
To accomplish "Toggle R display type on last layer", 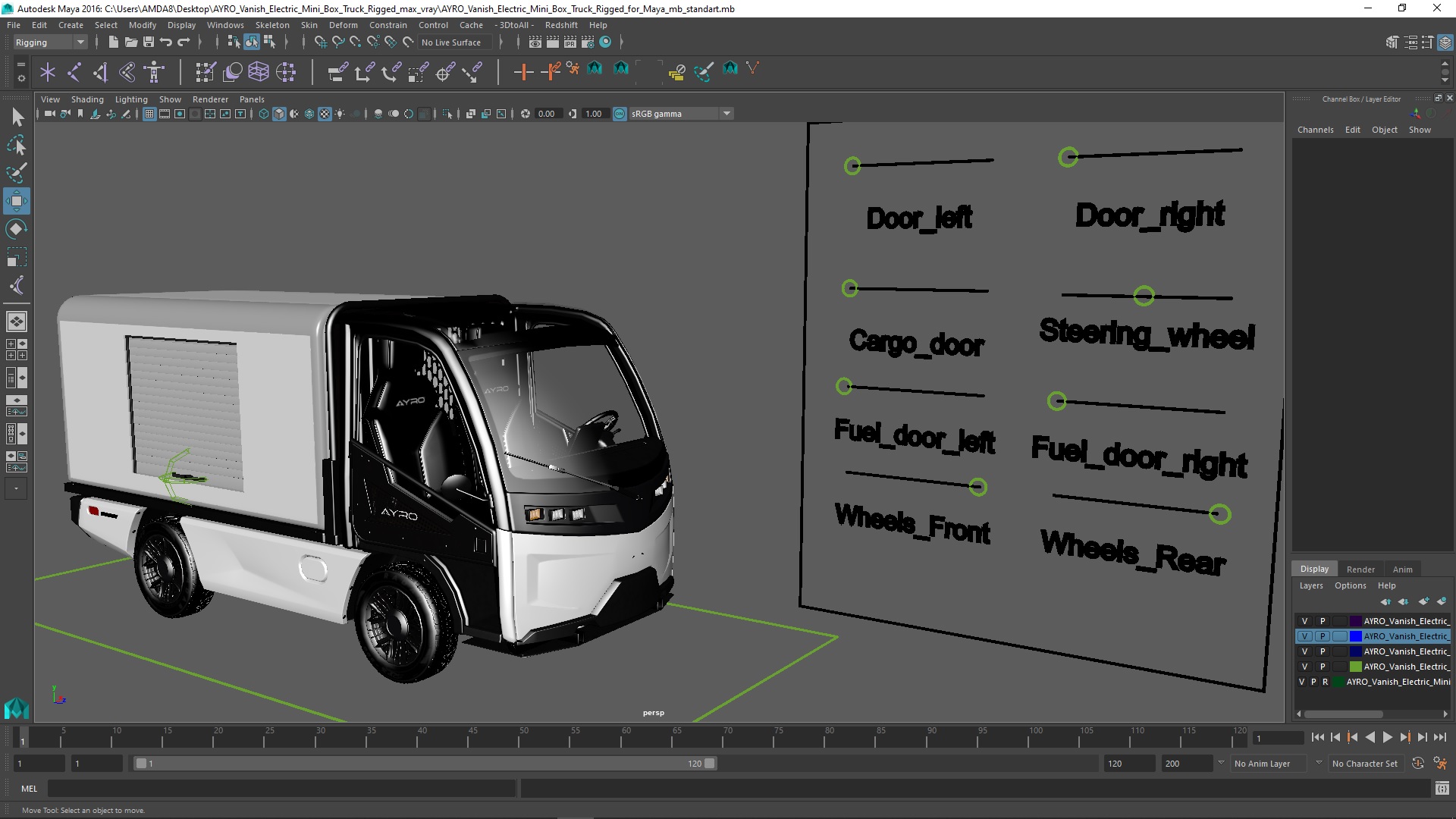I will point(1325,682).
